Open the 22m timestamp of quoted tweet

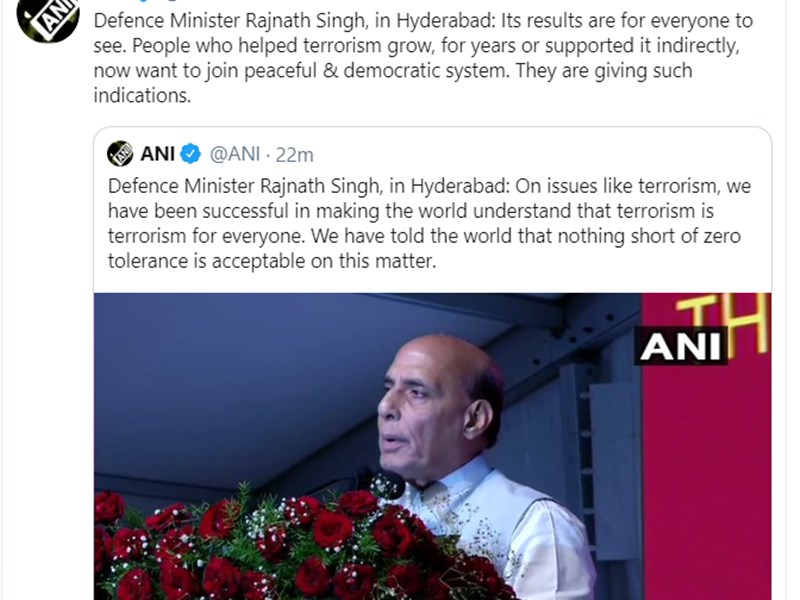pyautogui.click(x=294, y=155)
